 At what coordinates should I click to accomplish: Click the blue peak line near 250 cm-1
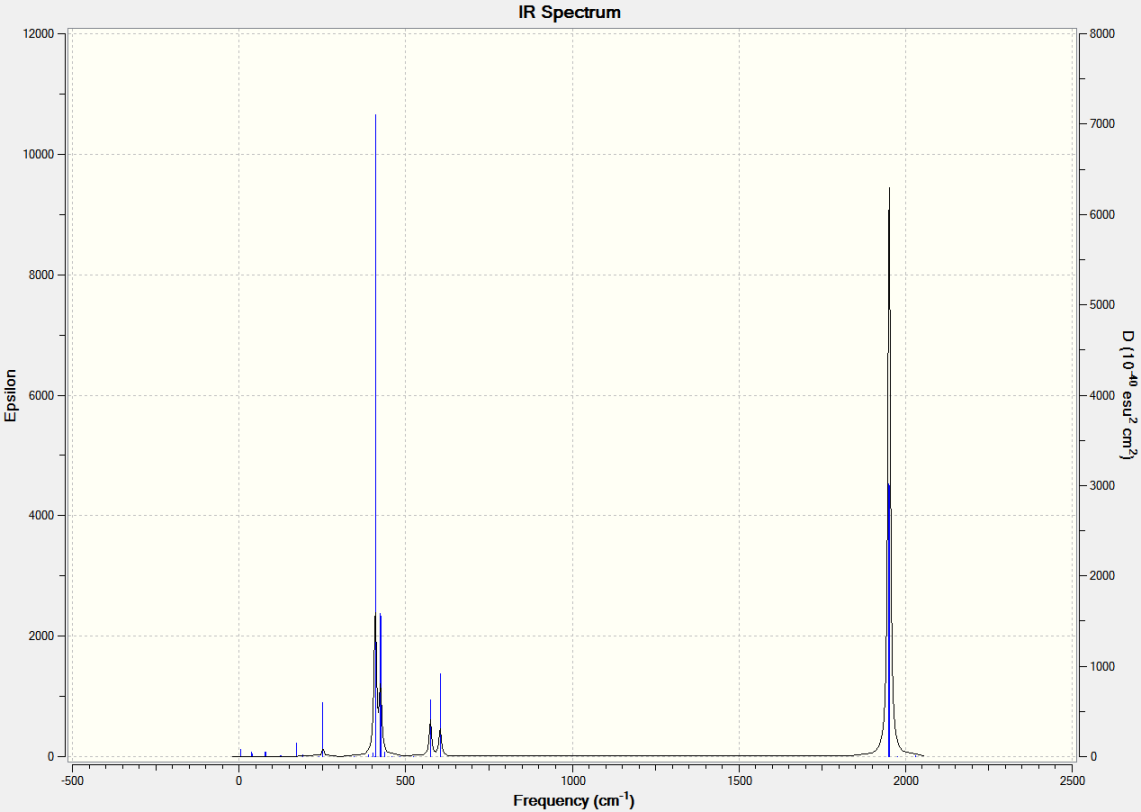(x=322, y=729)
